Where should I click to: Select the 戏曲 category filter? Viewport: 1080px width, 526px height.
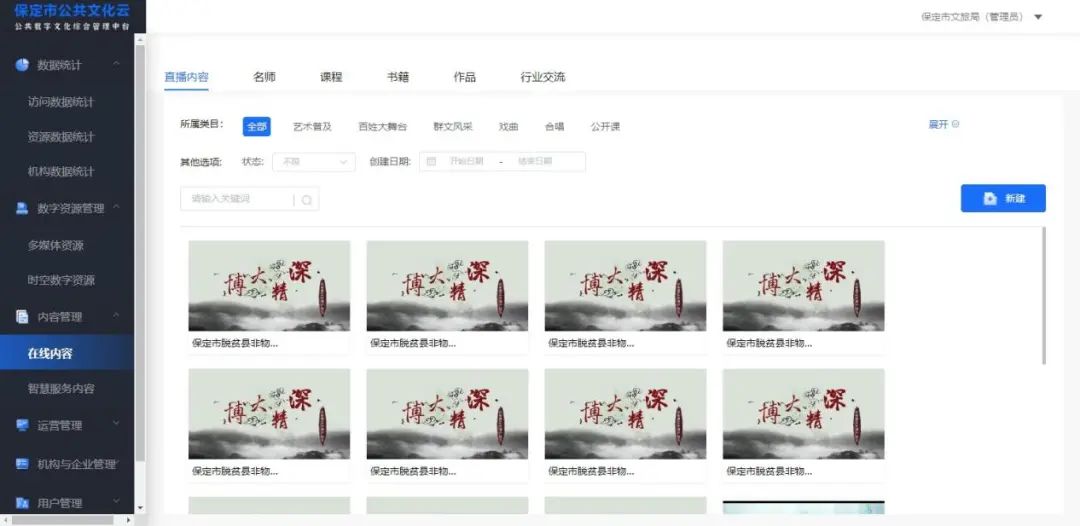coord(509,127)
